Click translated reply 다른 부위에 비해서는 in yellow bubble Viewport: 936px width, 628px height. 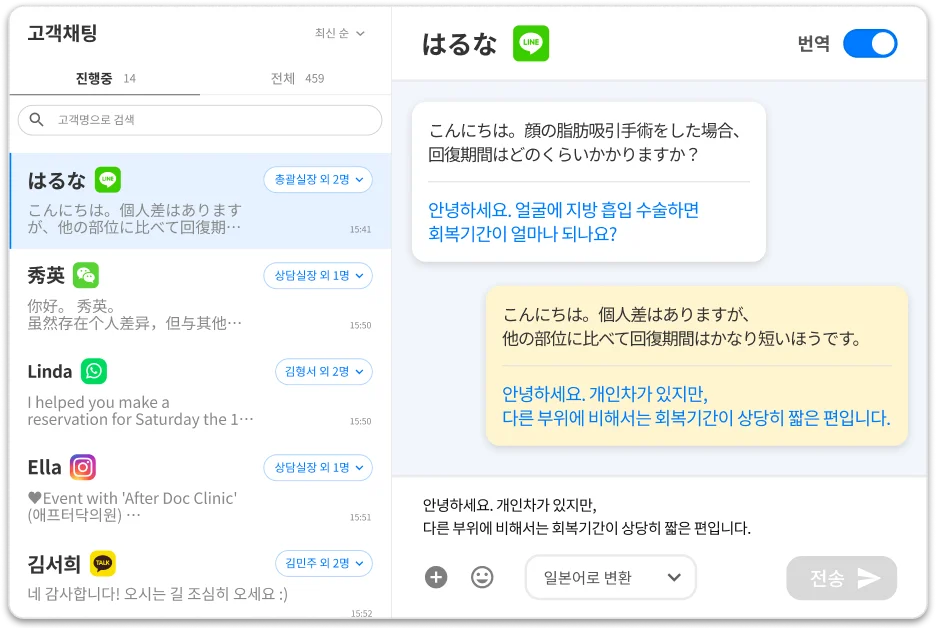pyautogui.click(x=696, y=417)
